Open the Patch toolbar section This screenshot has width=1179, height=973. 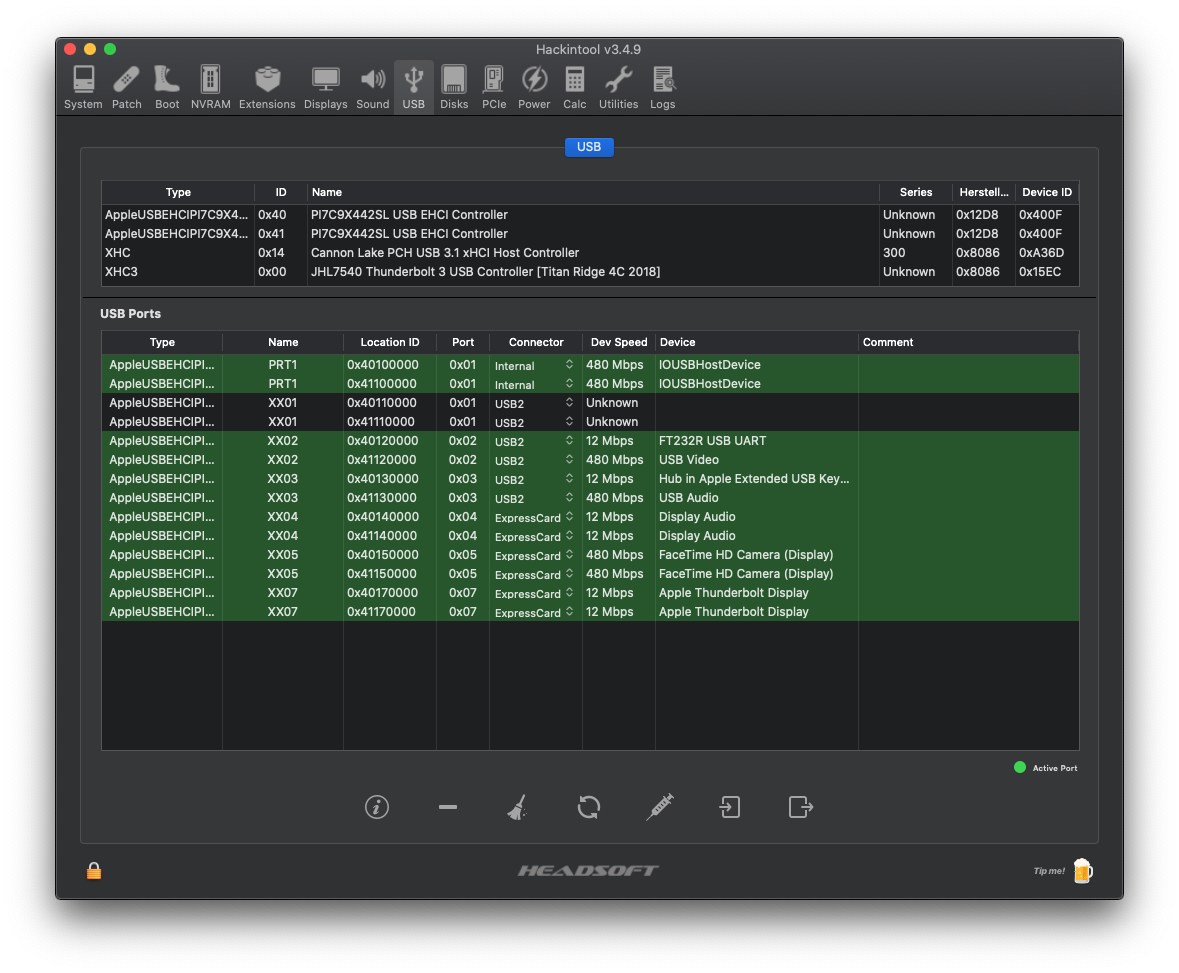[127, 88]
